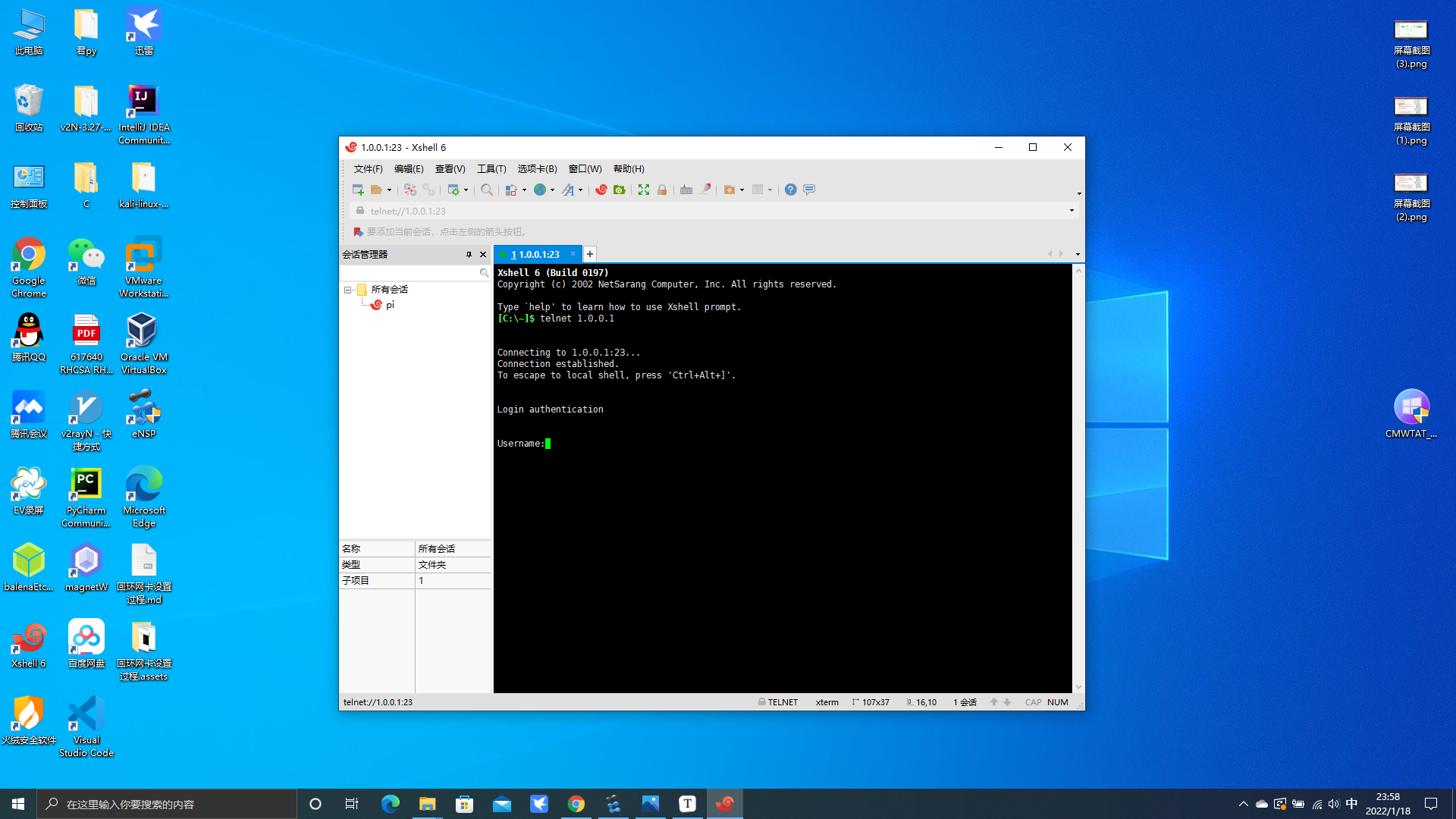Open the 文件(F) menu
Screen dimensions: 1456x819
click(x=368, y=169)
